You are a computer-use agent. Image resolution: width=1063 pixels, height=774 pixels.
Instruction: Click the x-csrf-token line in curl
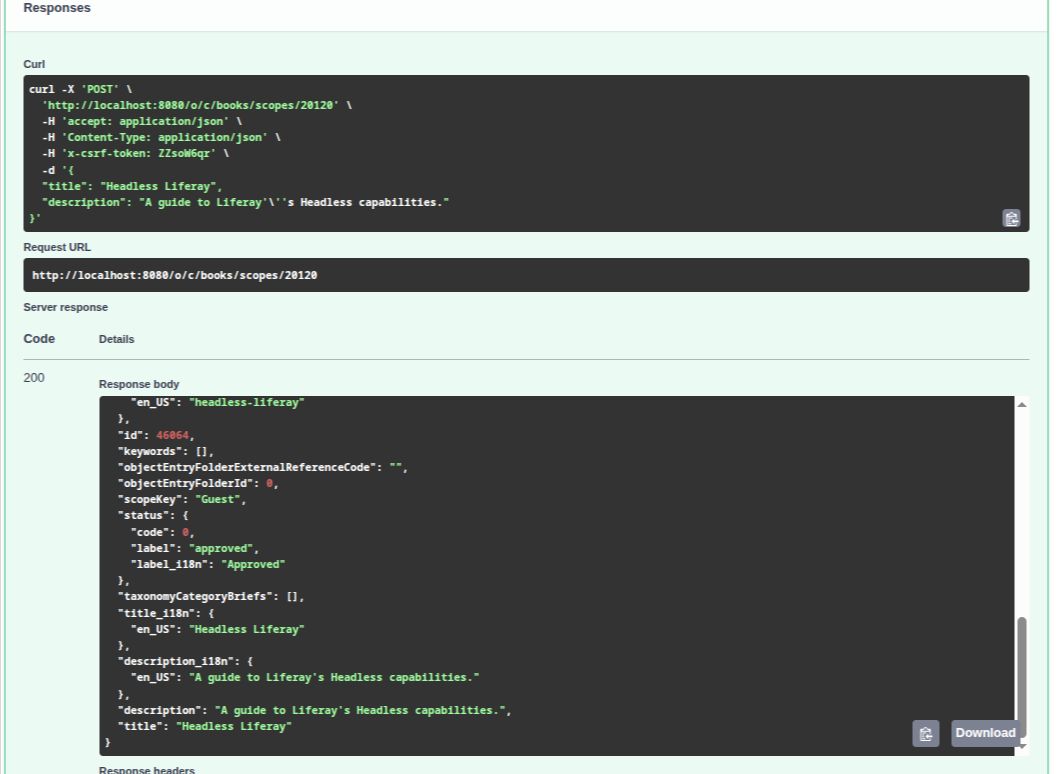point(136,154)
